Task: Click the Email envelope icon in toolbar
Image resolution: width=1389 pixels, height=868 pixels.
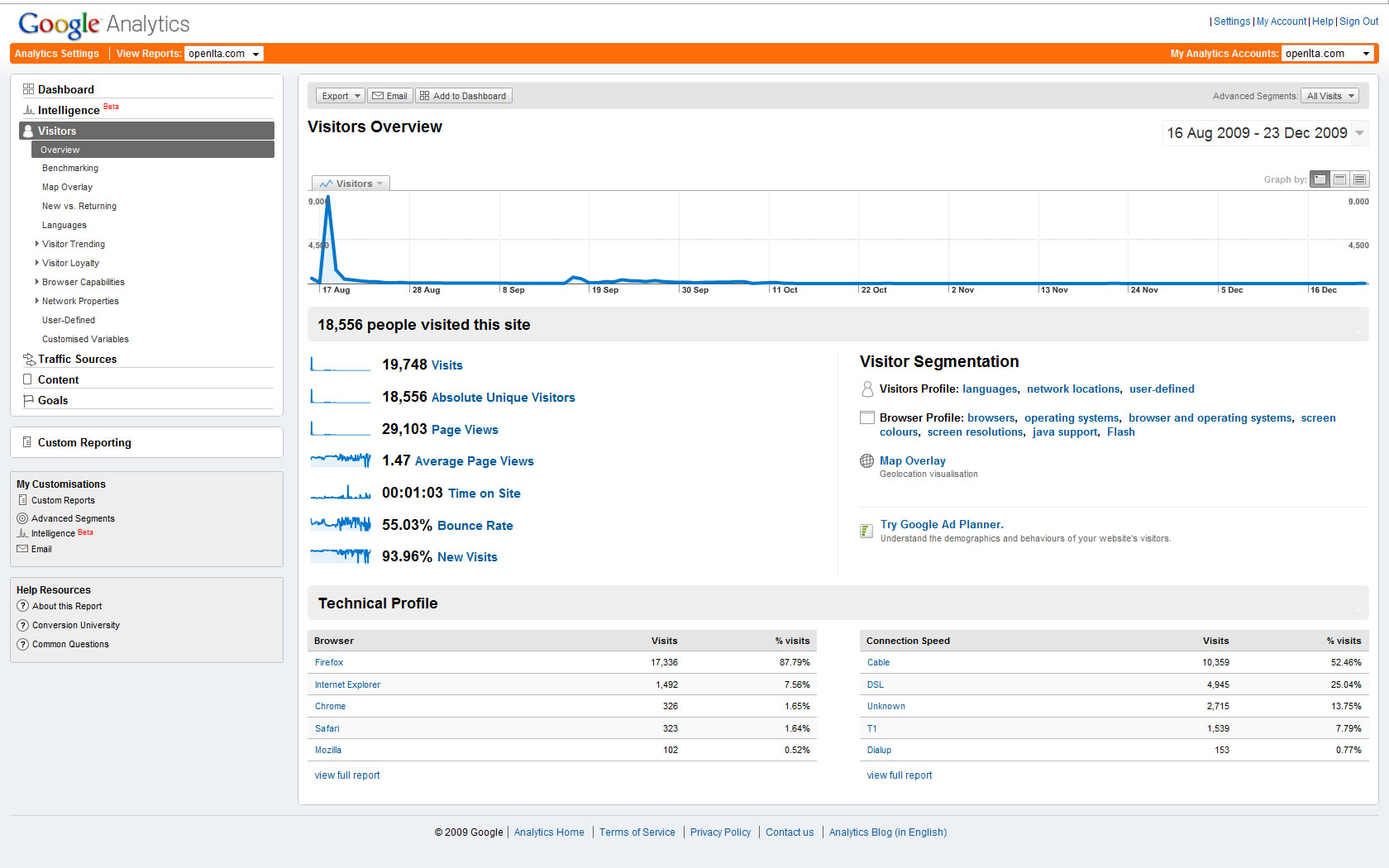Action: 378,96
